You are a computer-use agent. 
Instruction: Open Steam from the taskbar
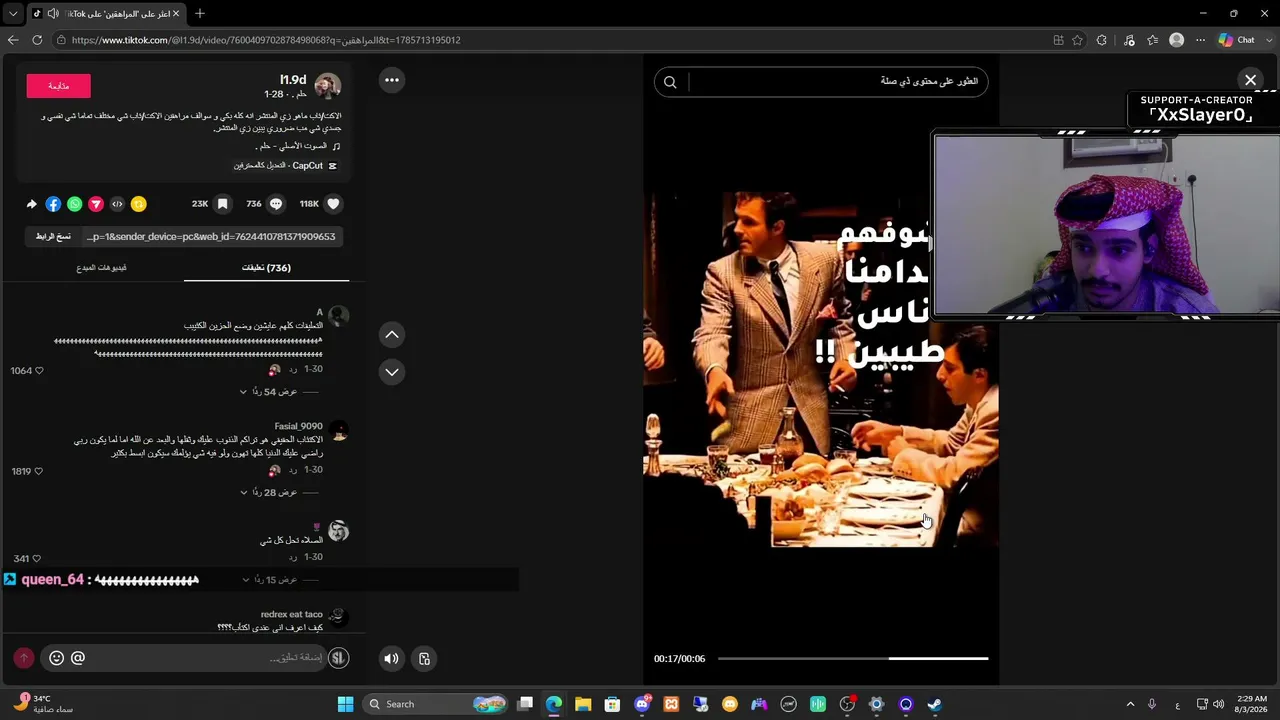click(934, 704)
